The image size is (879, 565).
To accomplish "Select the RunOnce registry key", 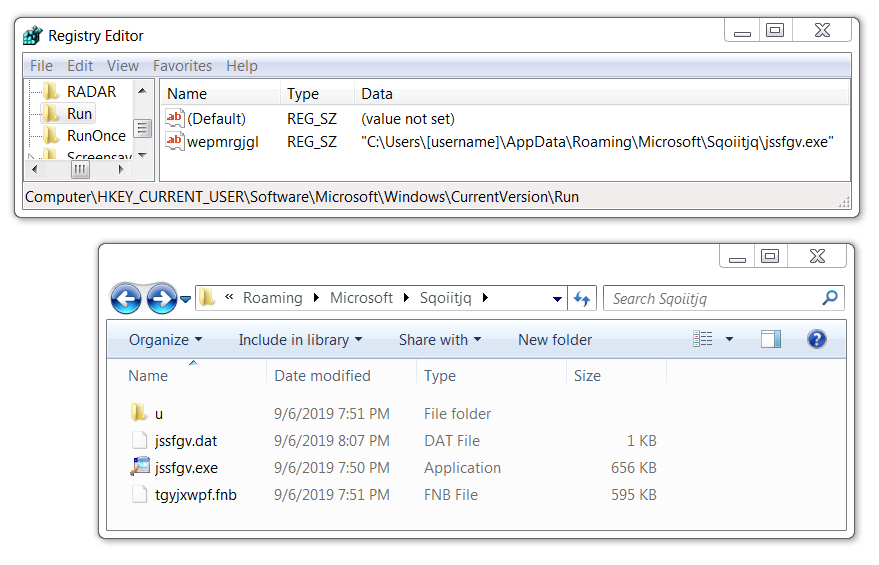I will point(96,136).
